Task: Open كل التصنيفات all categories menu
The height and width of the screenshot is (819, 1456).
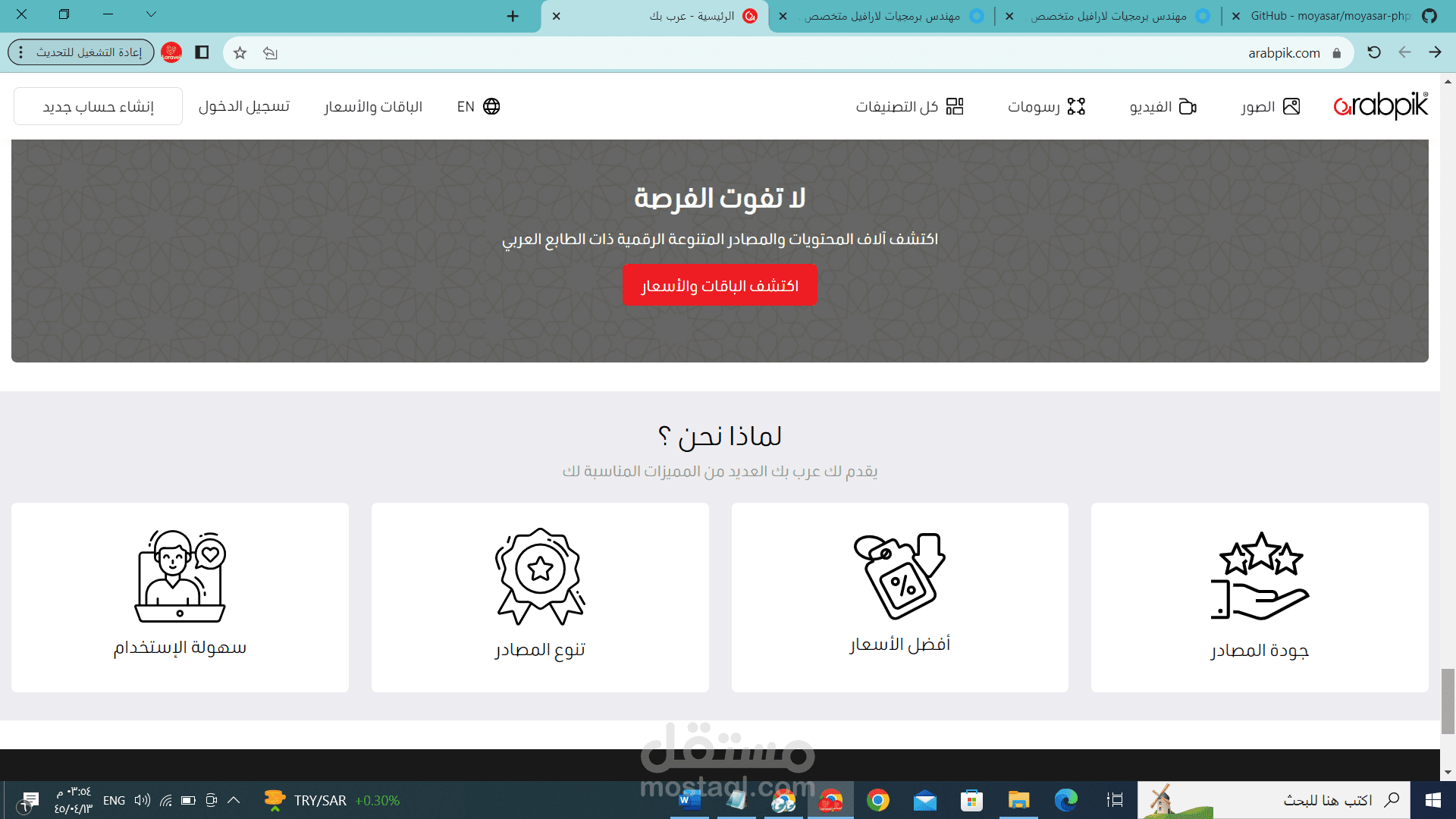Action: (x=909, y=107)
